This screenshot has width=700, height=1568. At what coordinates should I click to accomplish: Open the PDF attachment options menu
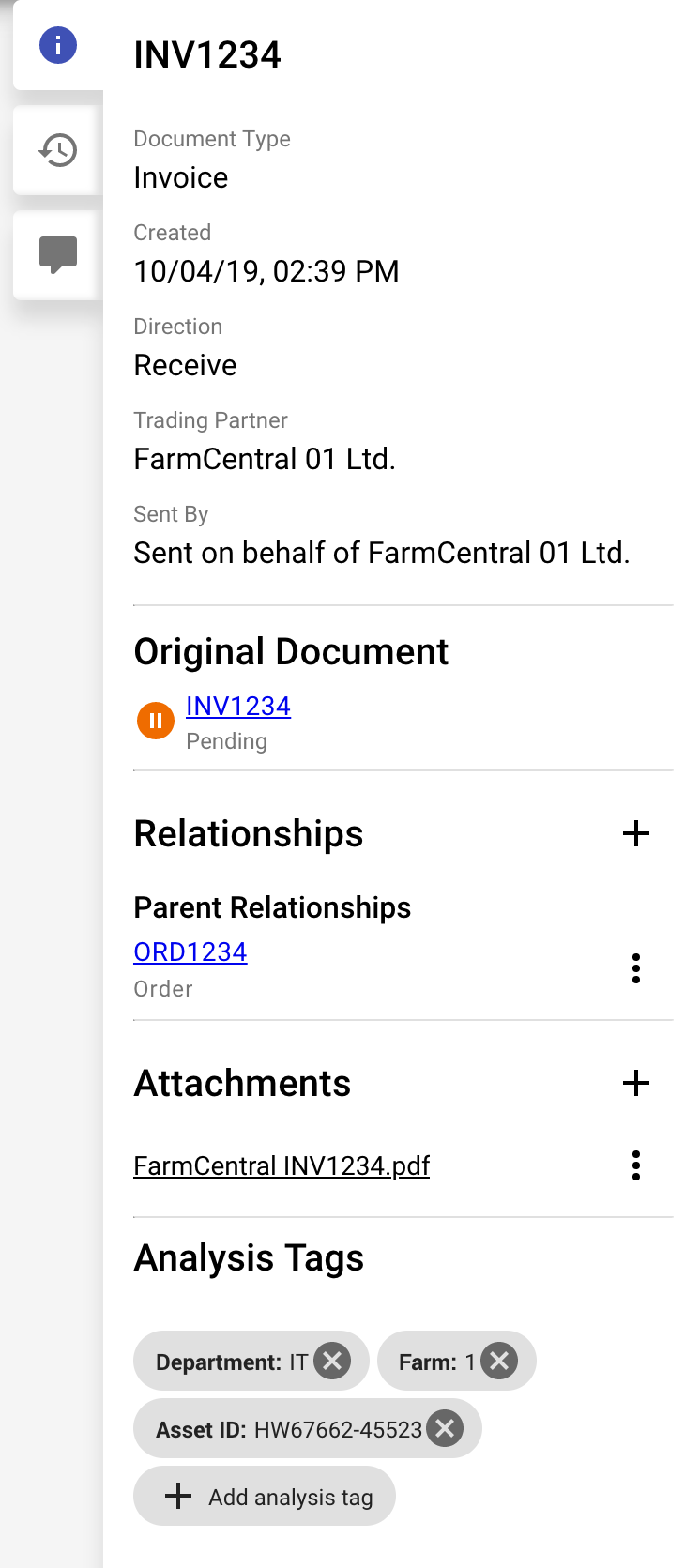[636, 1165]
